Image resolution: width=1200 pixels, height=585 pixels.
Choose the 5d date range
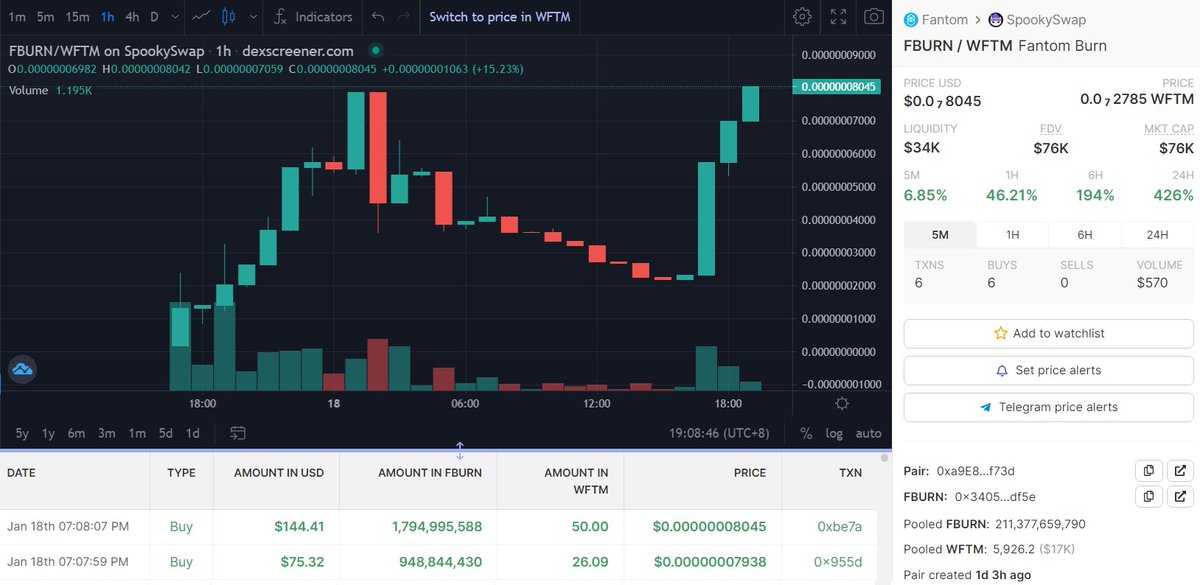166,433
